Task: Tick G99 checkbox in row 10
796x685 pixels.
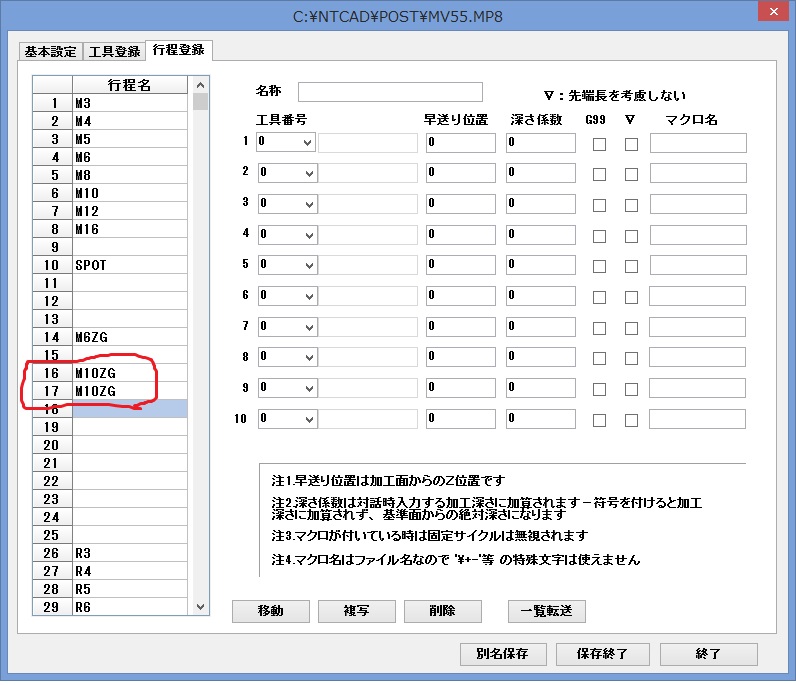Action: click(599, 420)
